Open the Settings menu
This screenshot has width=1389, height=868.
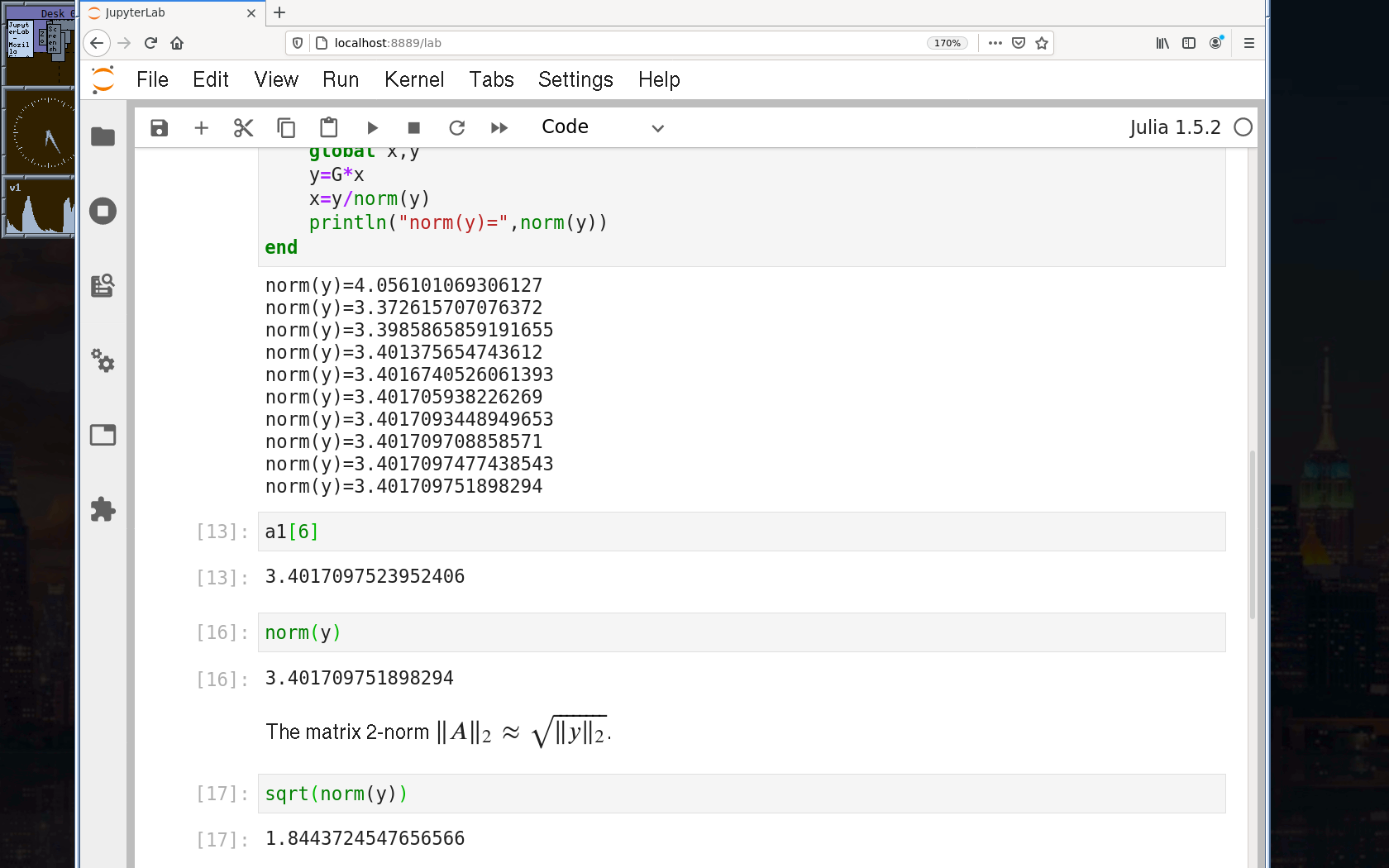point(575,79)
